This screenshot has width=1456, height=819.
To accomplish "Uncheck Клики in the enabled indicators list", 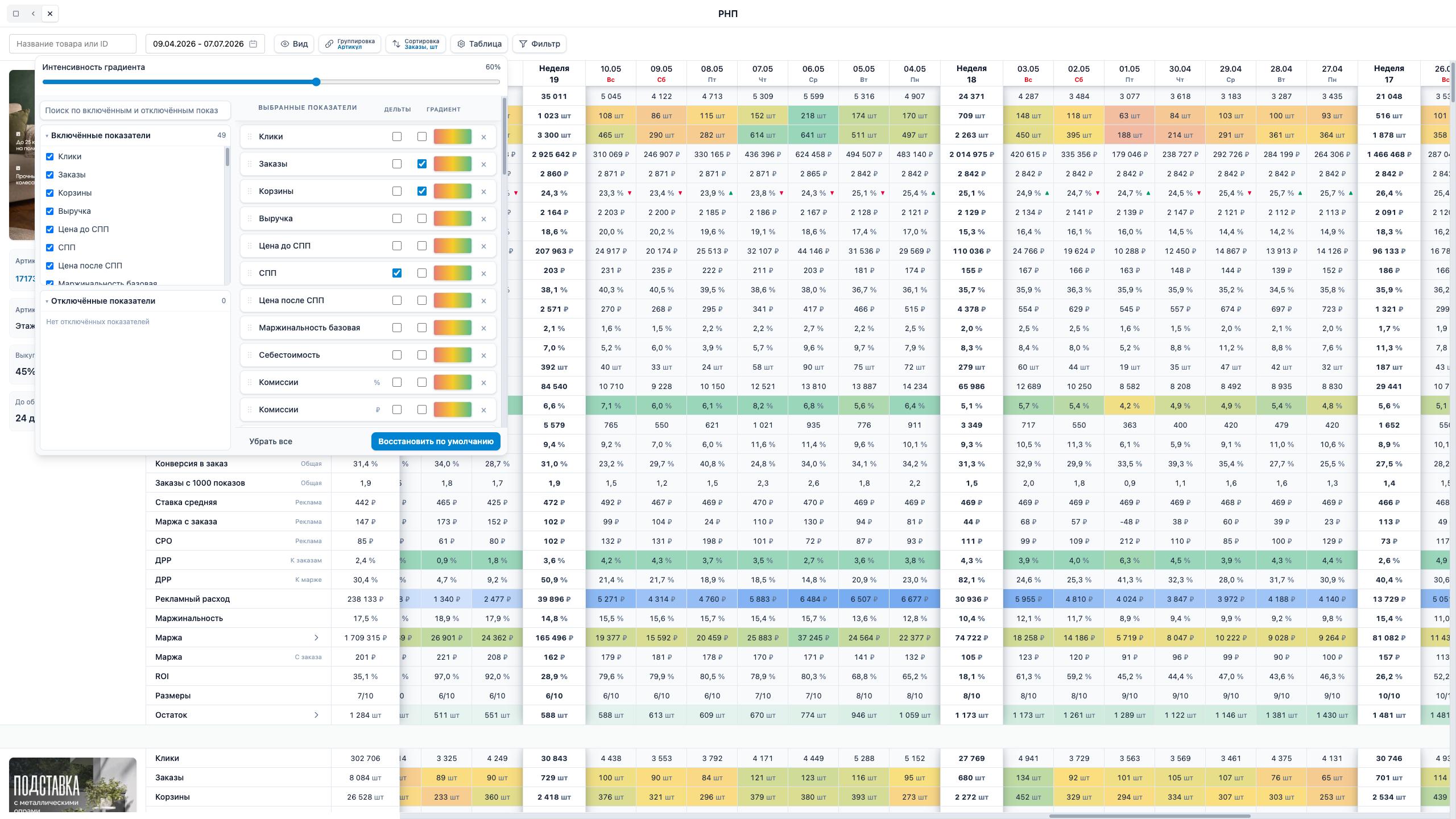I will click(50, 156).
